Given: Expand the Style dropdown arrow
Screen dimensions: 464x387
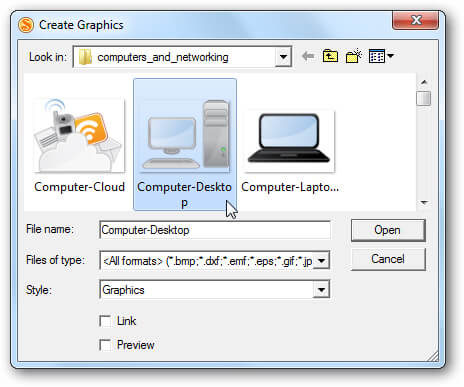Looking at the screenshot, I should [321, 290].
